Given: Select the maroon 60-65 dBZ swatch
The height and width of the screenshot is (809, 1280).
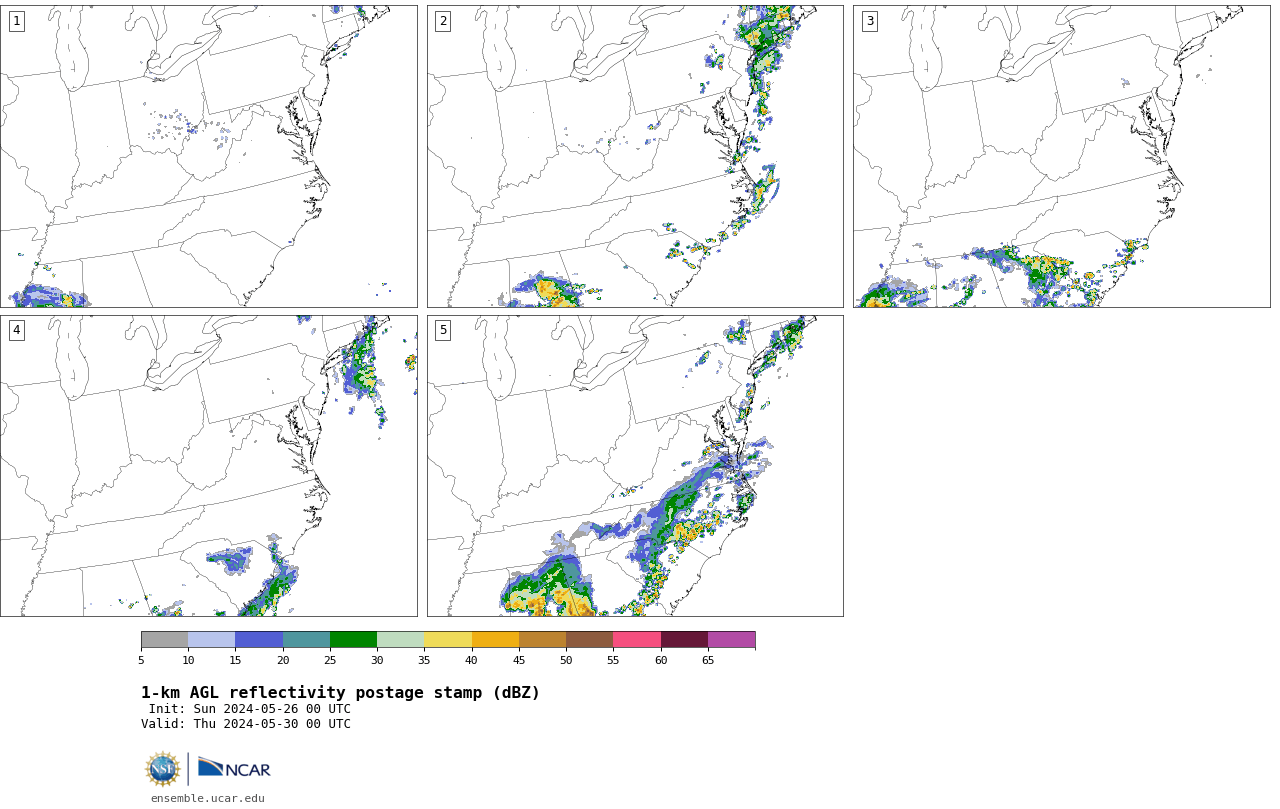Looking at the screenshot, I should [684, 640].
